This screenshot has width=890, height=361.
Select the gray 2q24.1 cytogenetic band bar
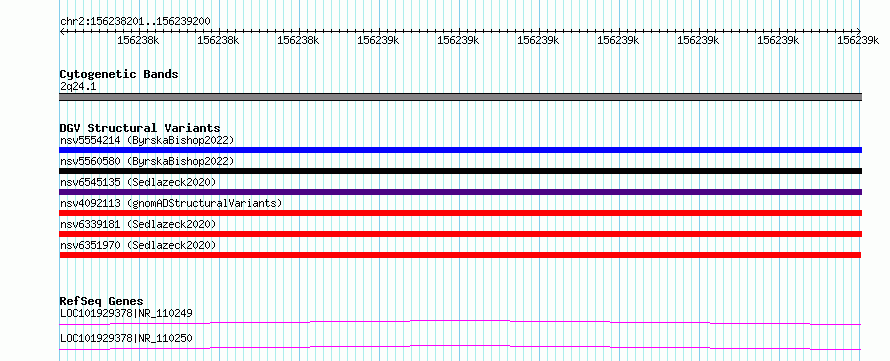coord(460,96)
